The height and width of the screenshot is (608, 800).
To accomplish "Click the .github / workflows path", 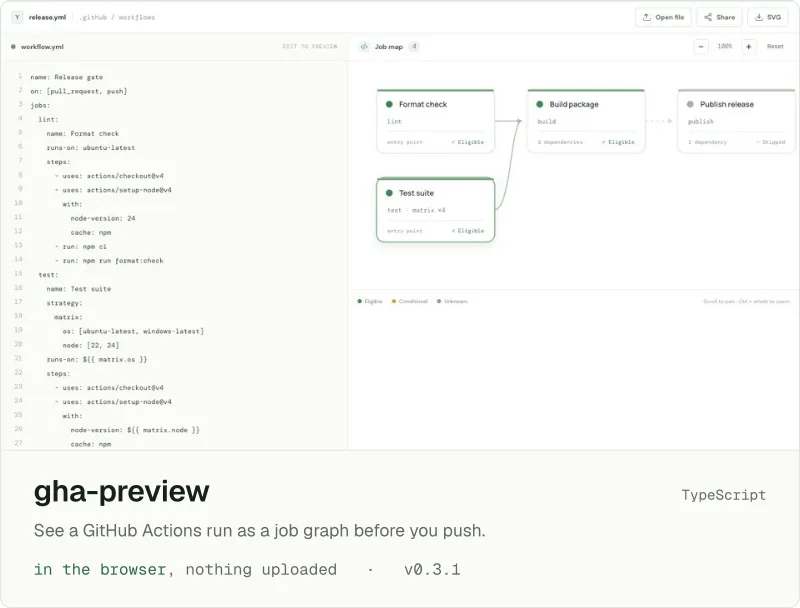I will (117, 17).
